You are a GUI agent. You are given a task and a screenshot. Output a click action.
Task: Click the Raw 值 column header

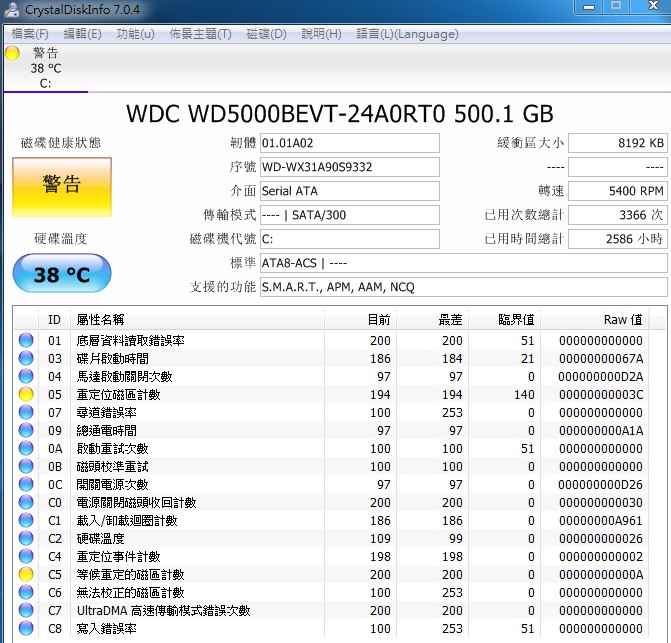tap(594, 320)
